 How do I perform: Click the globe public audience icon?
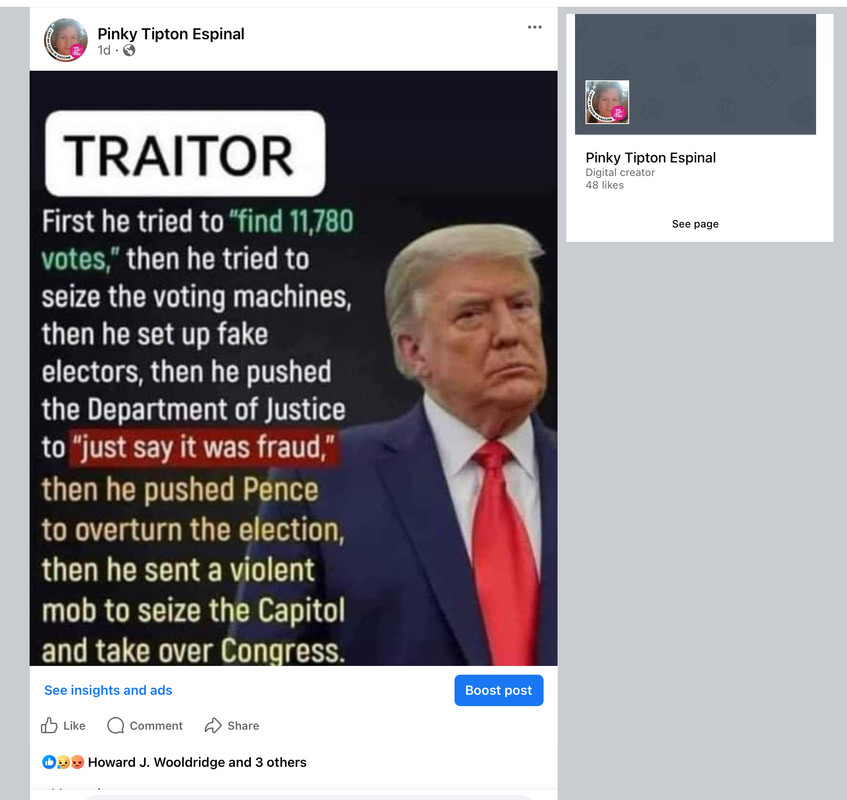coord(129,50)
